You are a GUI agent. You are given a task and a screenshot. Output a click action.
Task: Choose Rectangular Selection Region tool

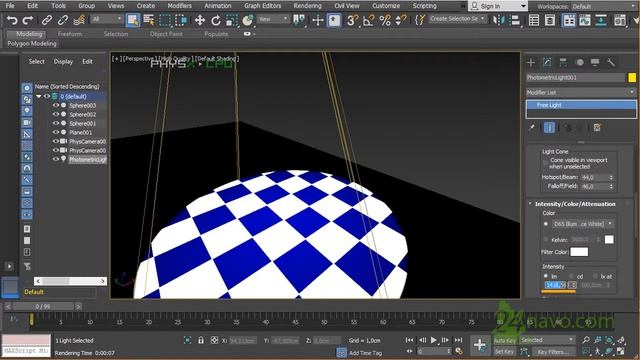point(165,20)
